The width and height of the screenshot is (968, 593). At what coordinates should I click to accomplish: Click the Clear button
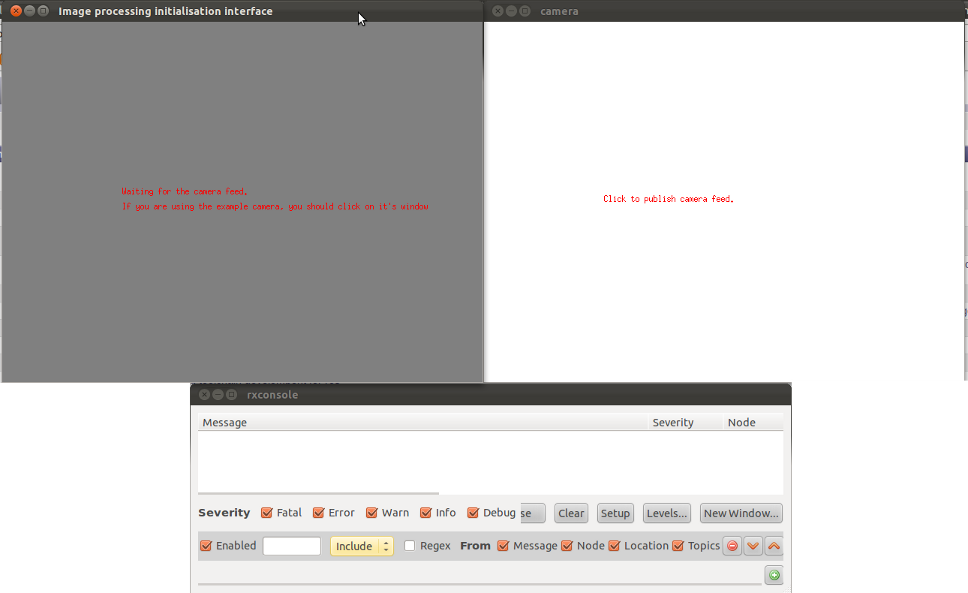point(571,513)
